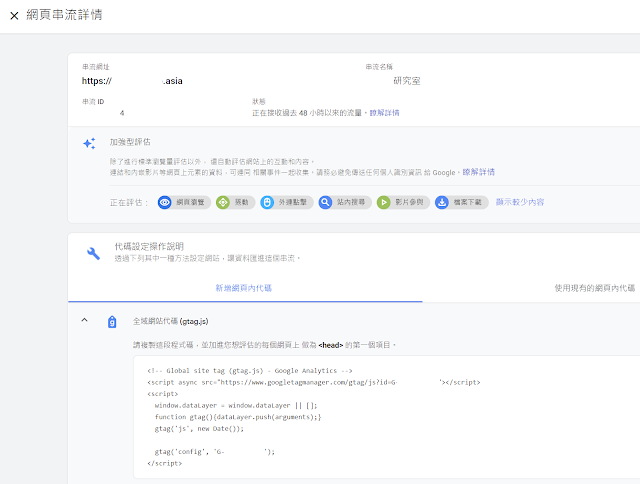Click the wrench icon beside 代碼設定操作說明
Image resolution: width=640 pixels, height=484 pixels.
[x=93, y=253]
